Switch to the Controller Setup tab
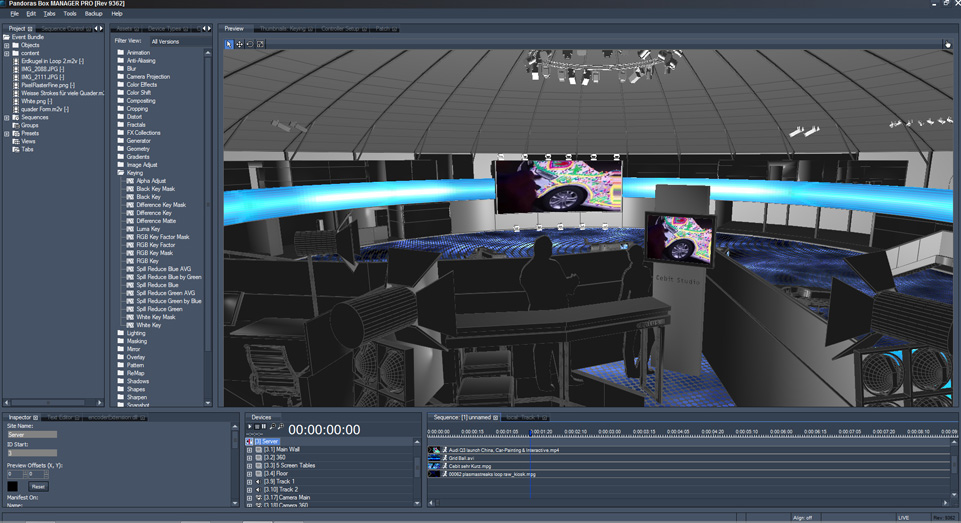961x523 pixels. [340, 29]
